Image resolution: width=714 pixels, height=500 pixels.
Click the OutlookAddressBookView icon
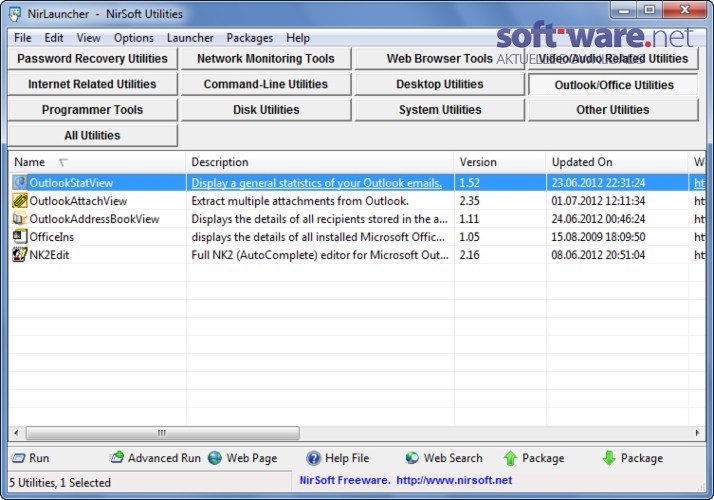pos(20,219)
